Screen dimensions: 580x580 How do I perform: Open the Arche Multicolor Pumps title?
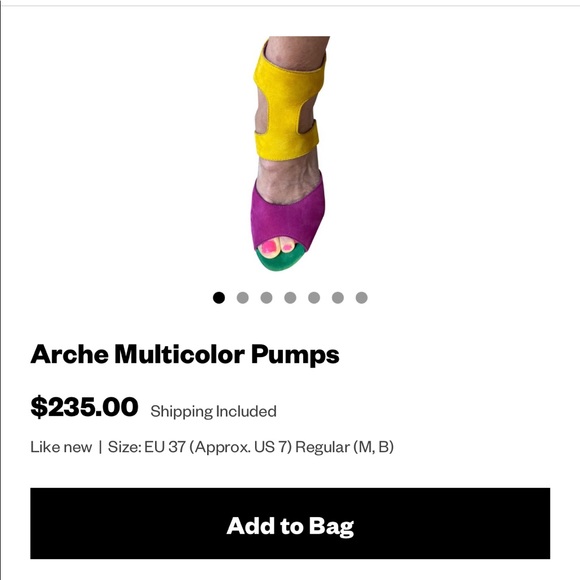185,354
